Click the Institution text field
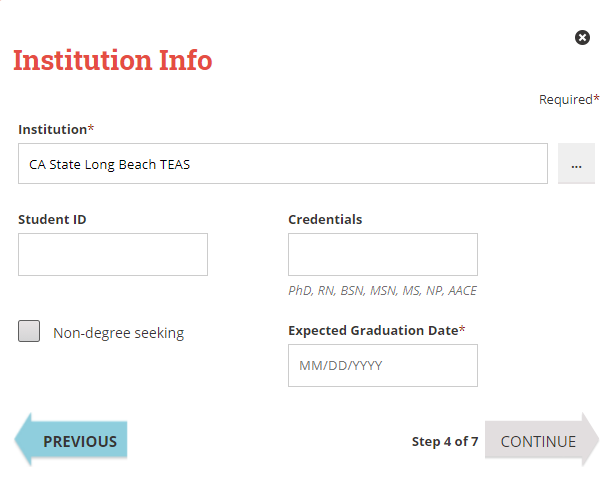 [x=282, y=164]
